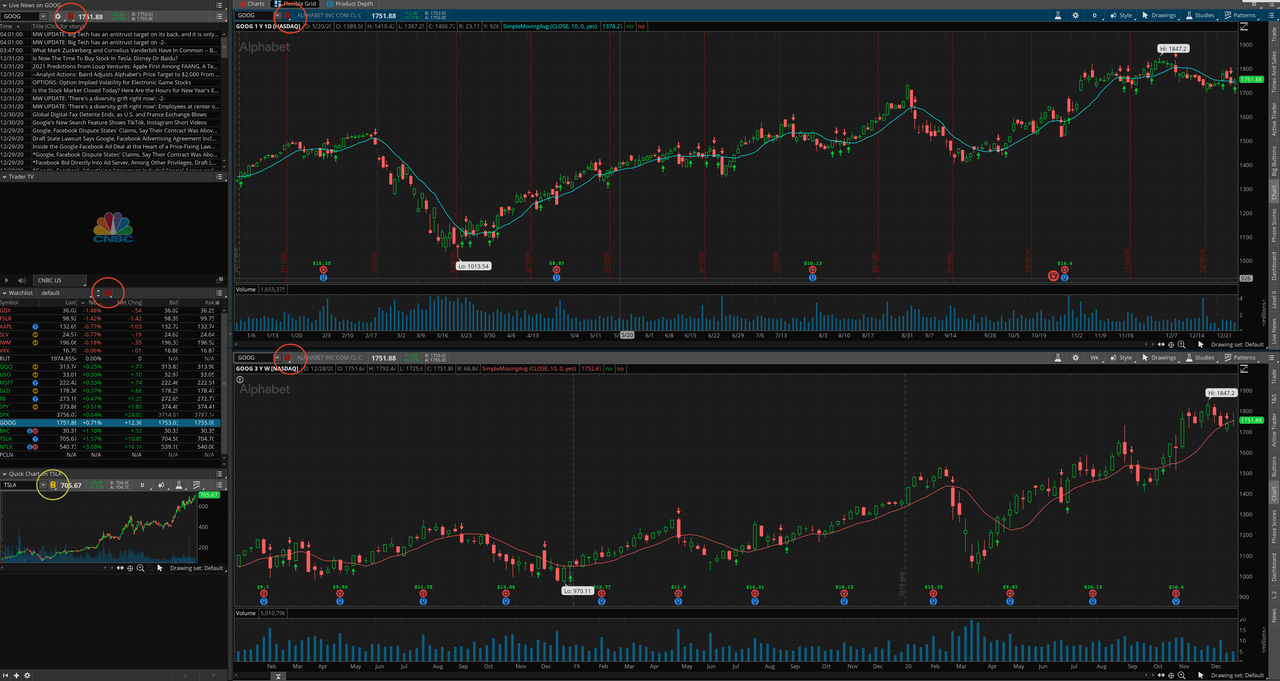Toggle the Trade side tab on upper chart
The height and width of the screenshot is (681, 1280).
click(x=1274, y=36)
